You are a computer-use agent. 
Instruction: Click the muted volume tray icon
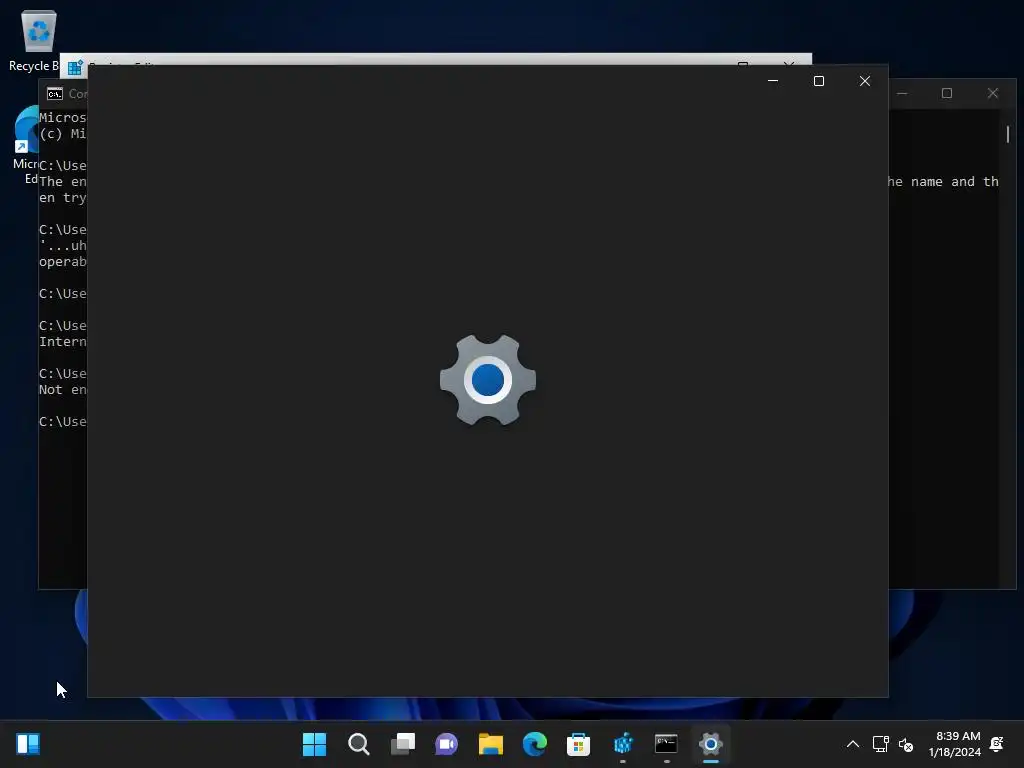click(x=906, y=744)
